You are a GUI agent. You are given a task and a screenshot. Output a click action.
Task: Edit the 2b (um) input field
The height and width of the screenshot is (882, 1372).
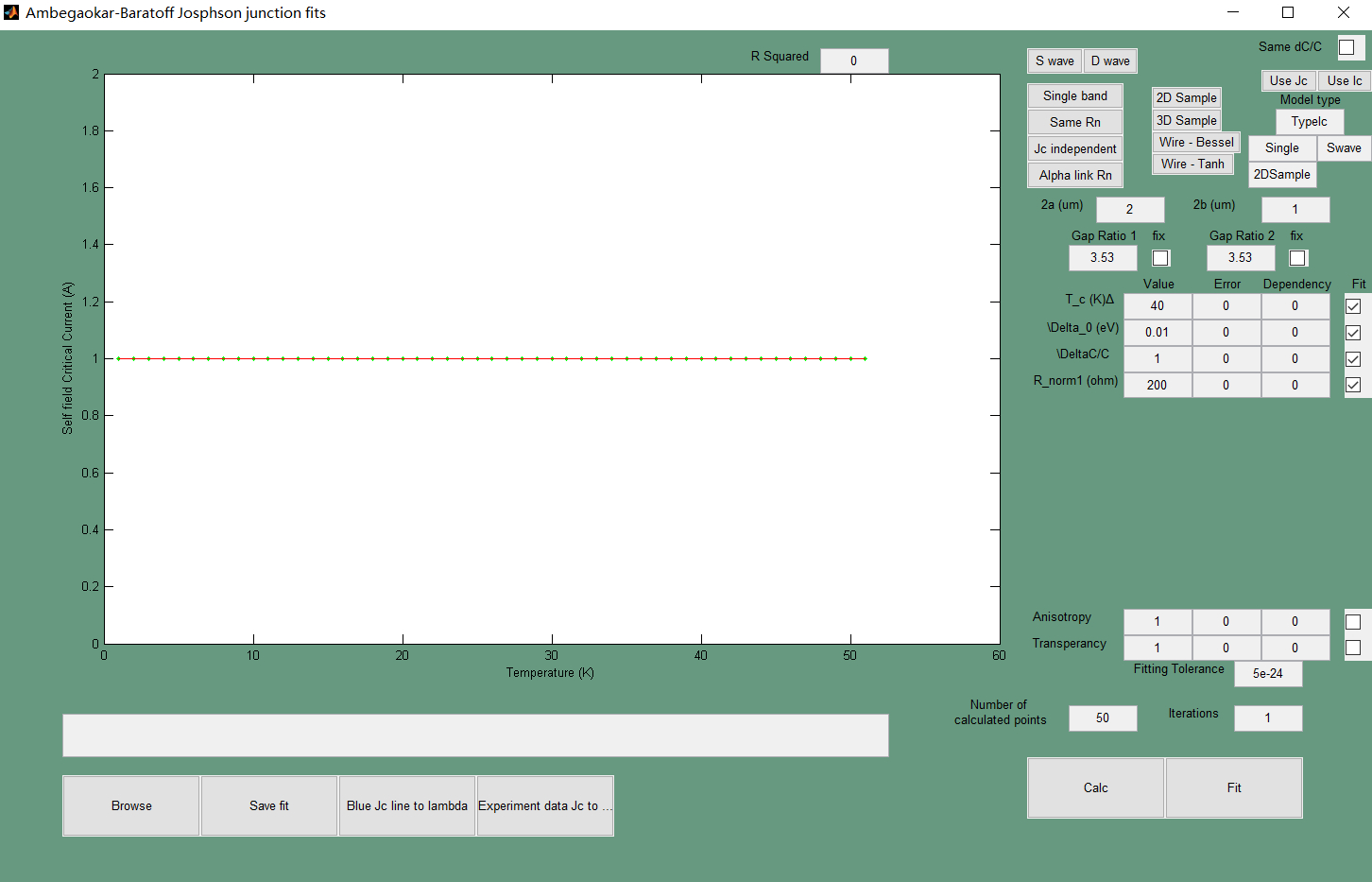(x=1295, y=210)
